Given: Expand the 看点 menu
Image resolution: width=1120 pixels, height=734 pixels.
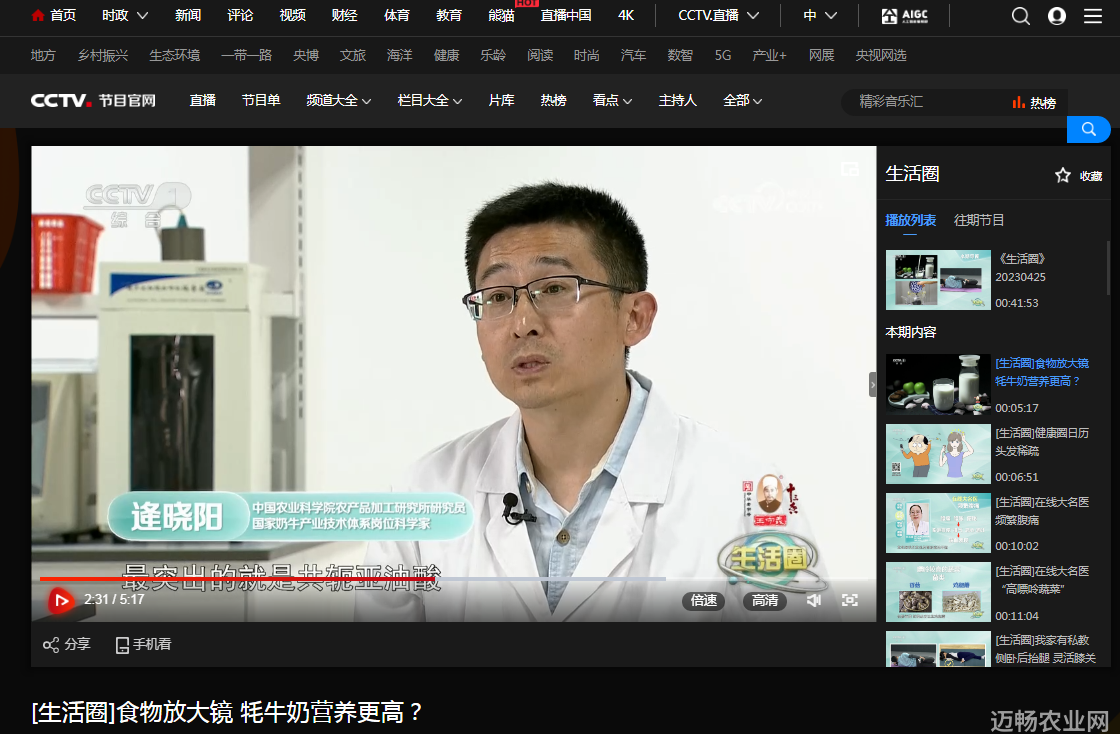Looking at the screenshot, I should pyautogui.click(x=612, y=101).
